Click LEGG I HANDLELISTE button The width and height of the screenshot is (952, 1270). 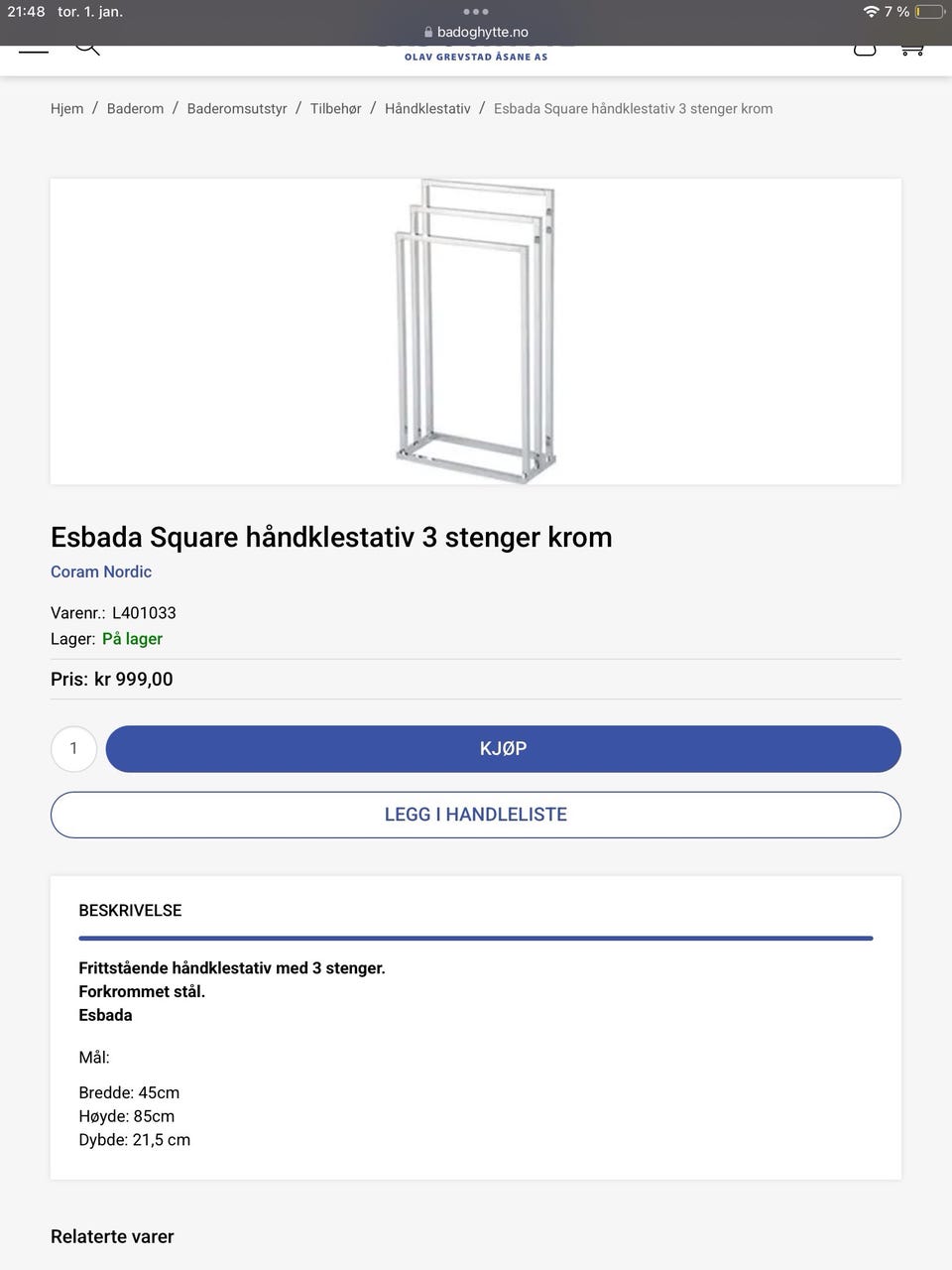[x=476, y=815]
